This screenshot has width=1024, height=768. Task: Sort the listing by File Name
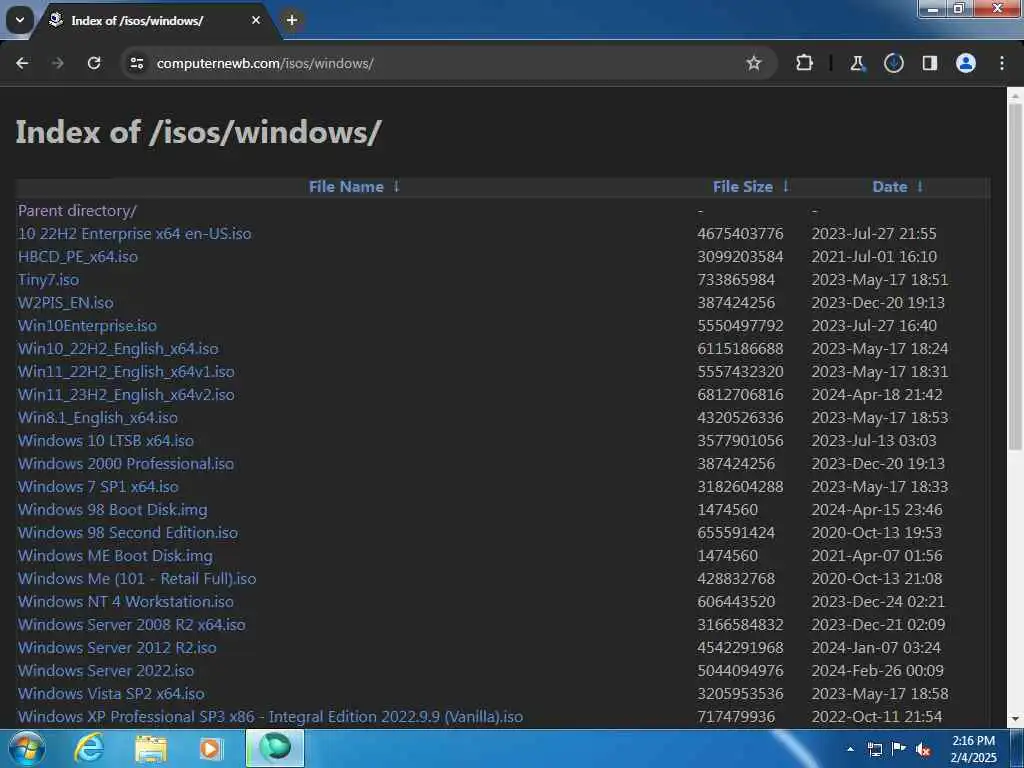coord(346,187)
